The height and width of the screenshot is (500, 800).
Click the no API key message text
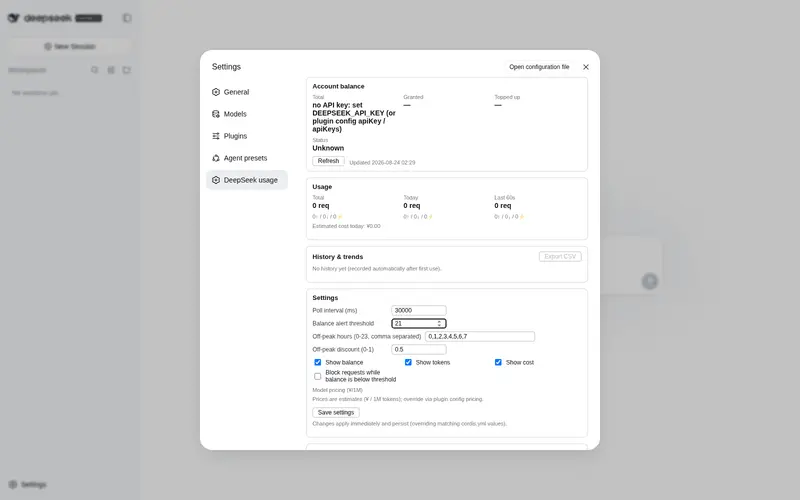[x=354, y=117]
